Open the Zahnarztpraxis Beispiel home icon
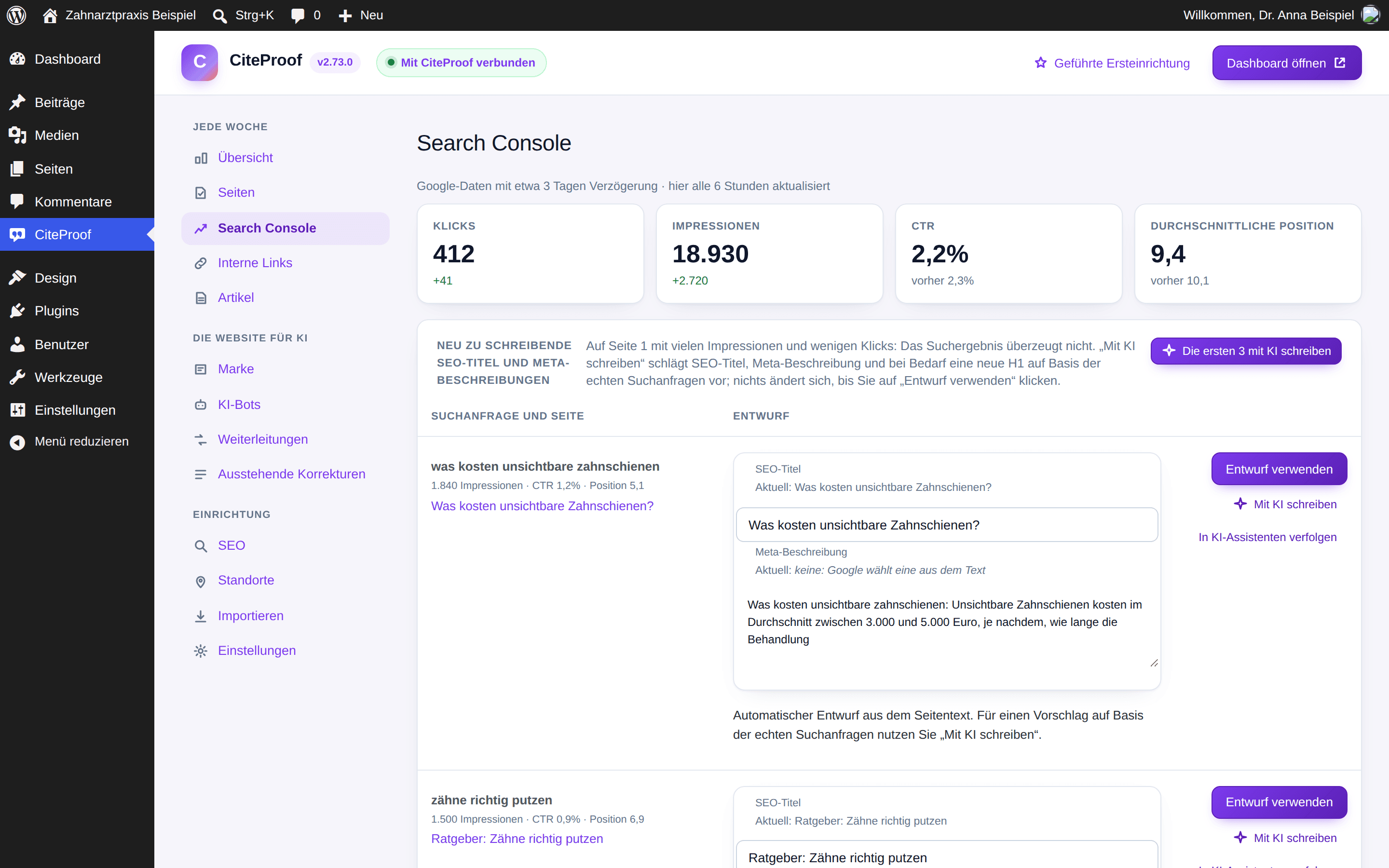Viewport: 1389px width, 868px height. [x=50, y=15]
